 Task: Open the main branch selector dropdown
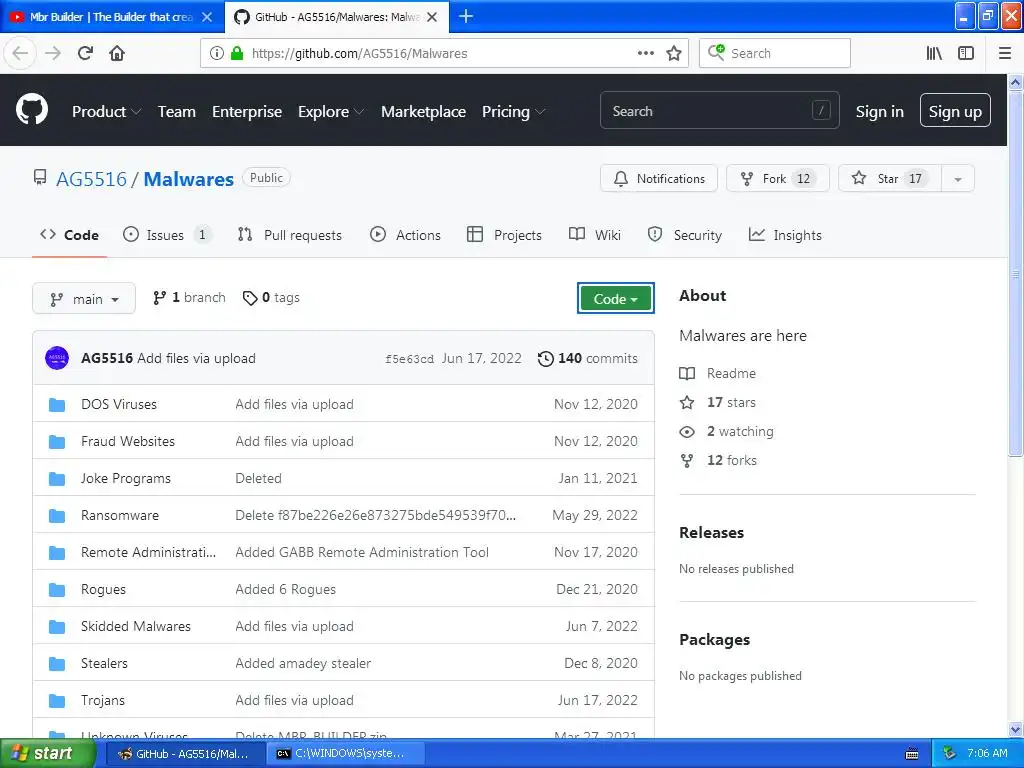pos(84,298)
